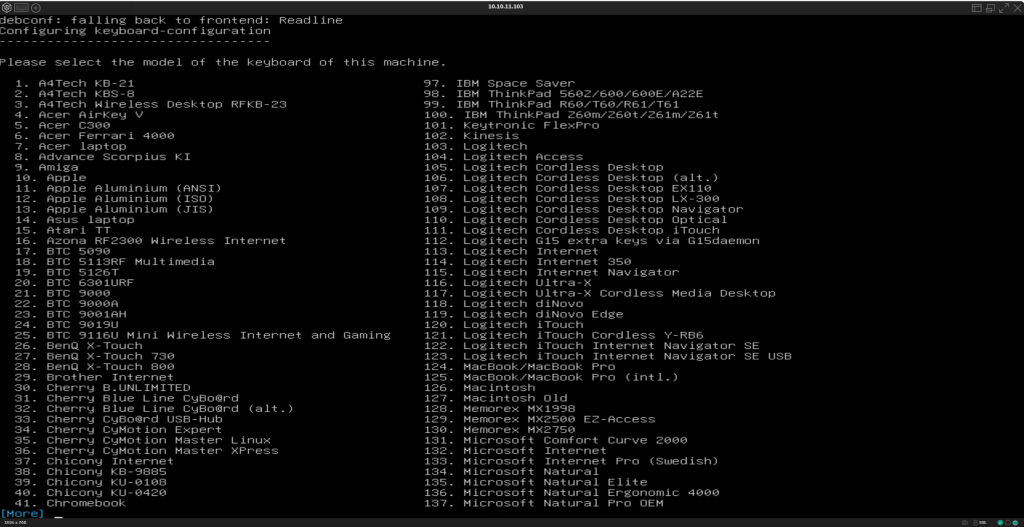Select the line '6. Acer Ferrari 4000'

(94, 135)
